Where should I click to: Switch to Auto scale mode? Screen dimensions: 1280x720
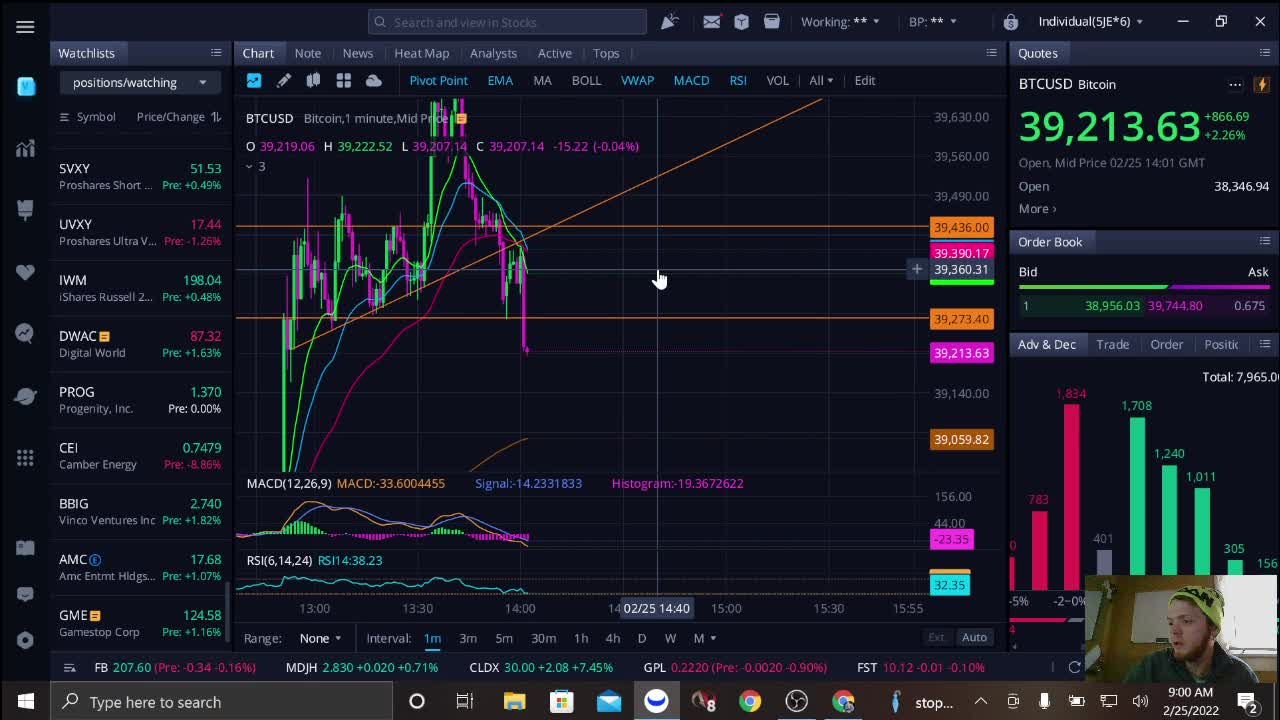(974, 638)
